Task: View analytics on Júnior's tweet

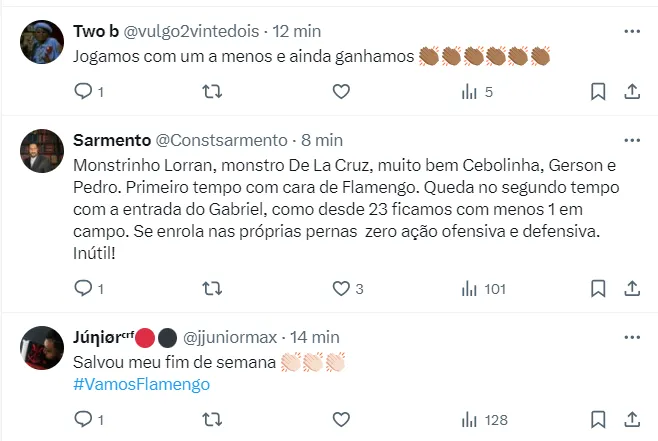Action: point(470,422)
